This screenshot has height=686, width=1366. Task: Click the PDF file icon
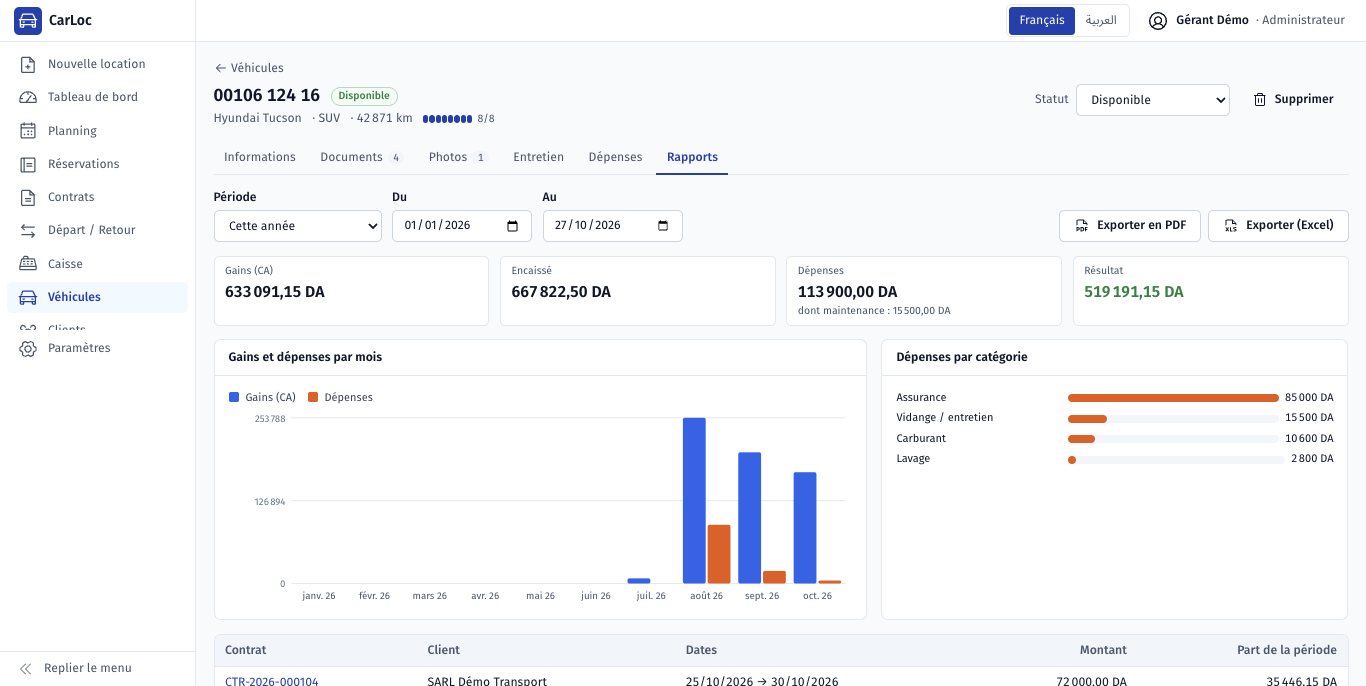(1081, 226)
